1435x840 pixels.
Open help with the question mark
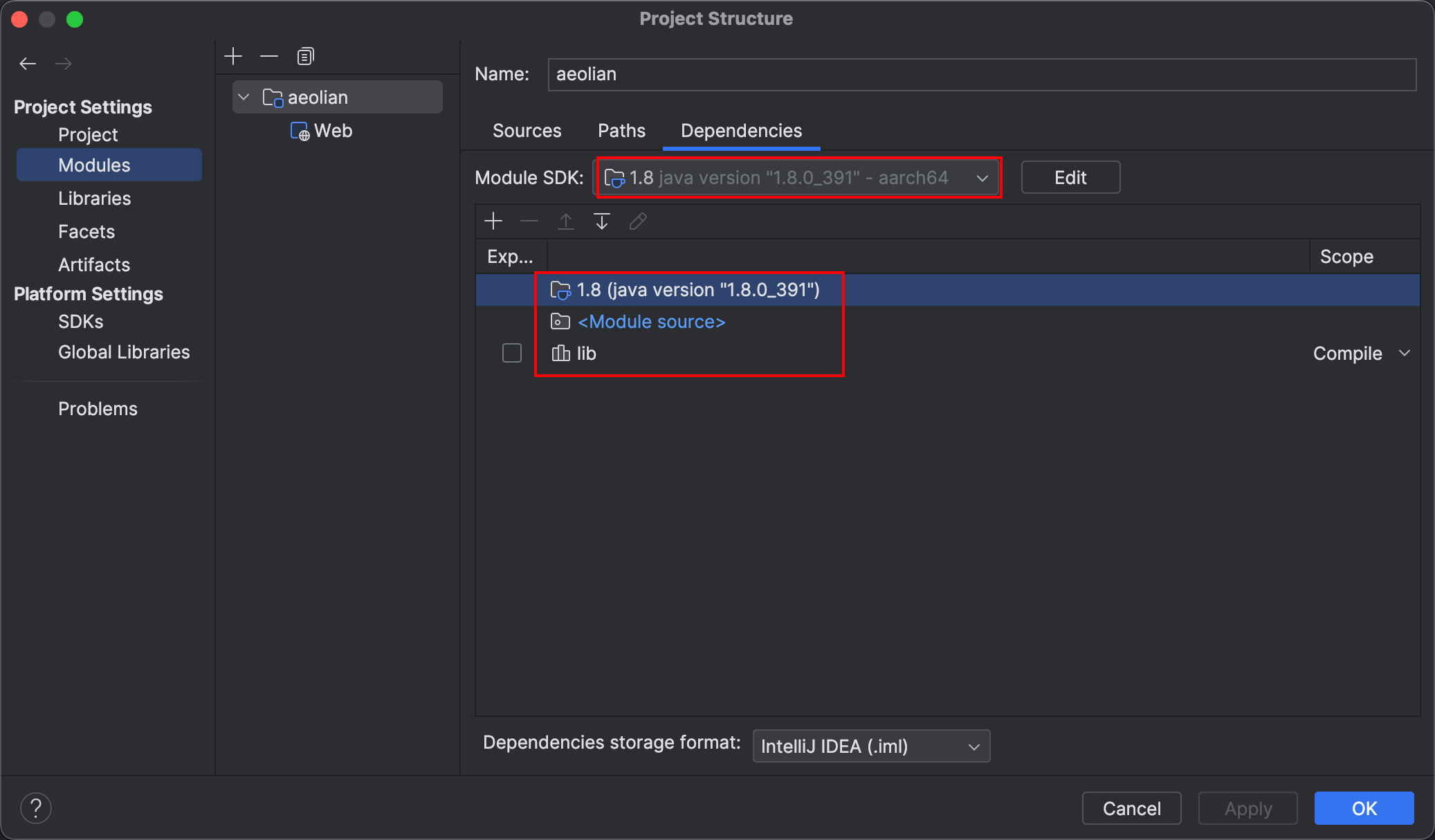(36, 807)
